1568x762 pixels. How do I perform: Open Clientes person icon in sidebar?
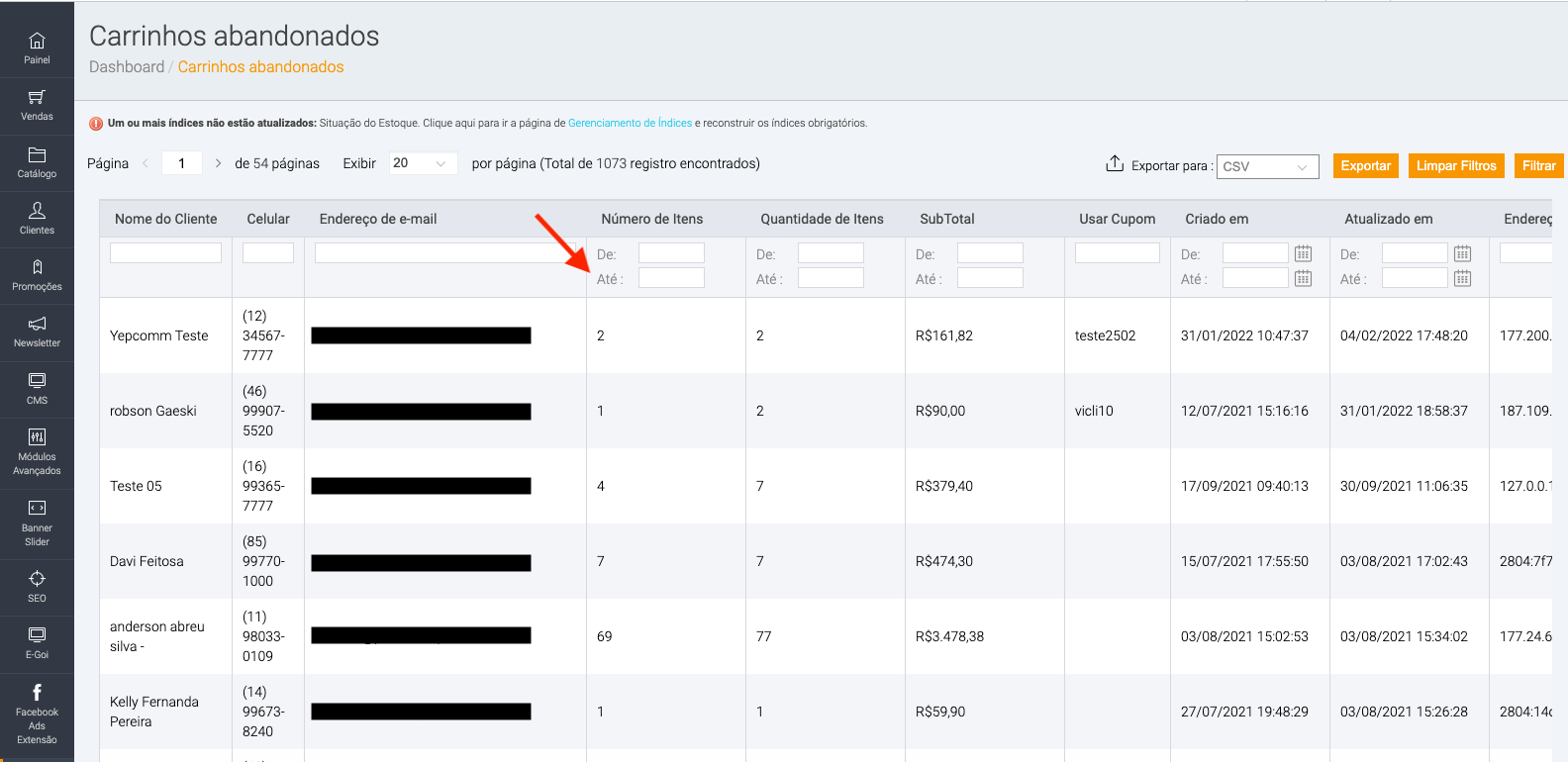[37, 210]
